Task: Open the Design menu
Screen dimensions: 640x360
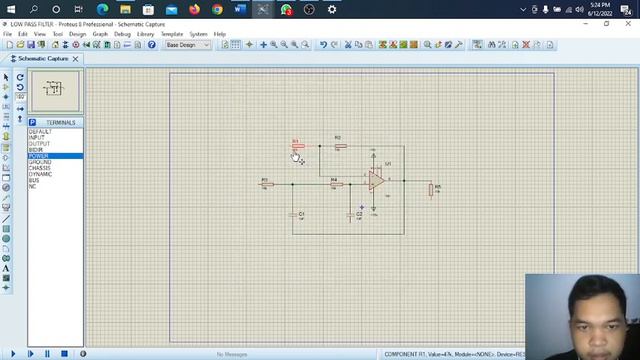Action: pos(77,34)
